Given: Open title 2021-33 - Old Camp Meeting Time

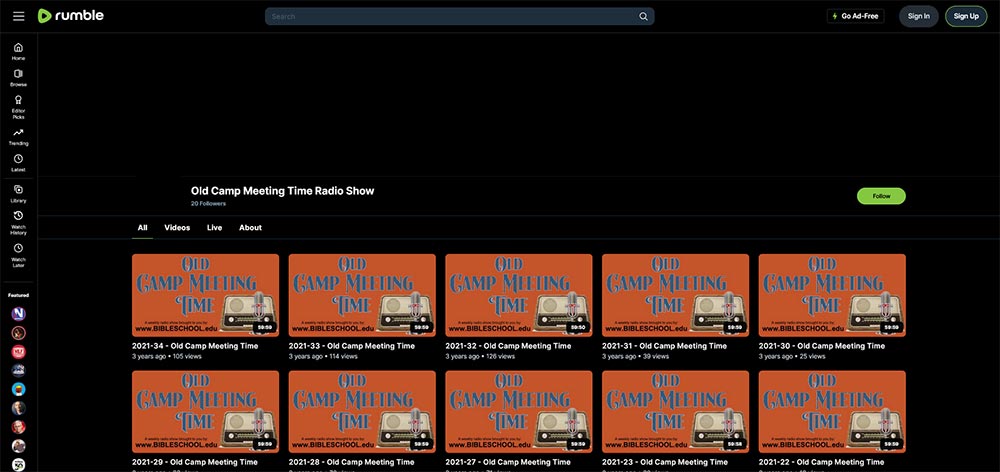Looking at the screenshot, I should click(352, 346).
